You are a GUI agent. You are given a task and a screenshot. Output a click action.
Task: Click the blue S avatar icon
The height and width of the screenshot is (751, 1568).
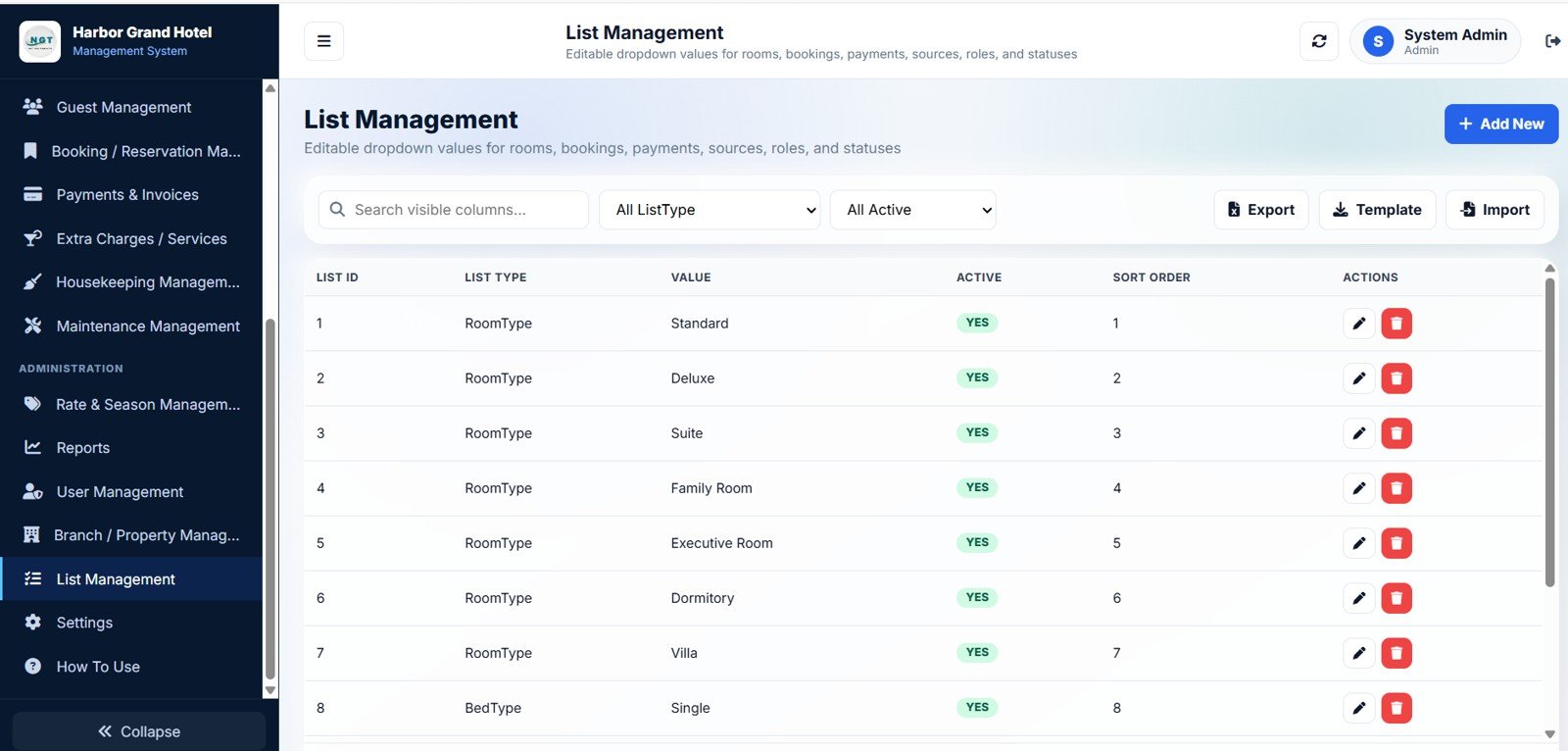[x=1378, y=41]
